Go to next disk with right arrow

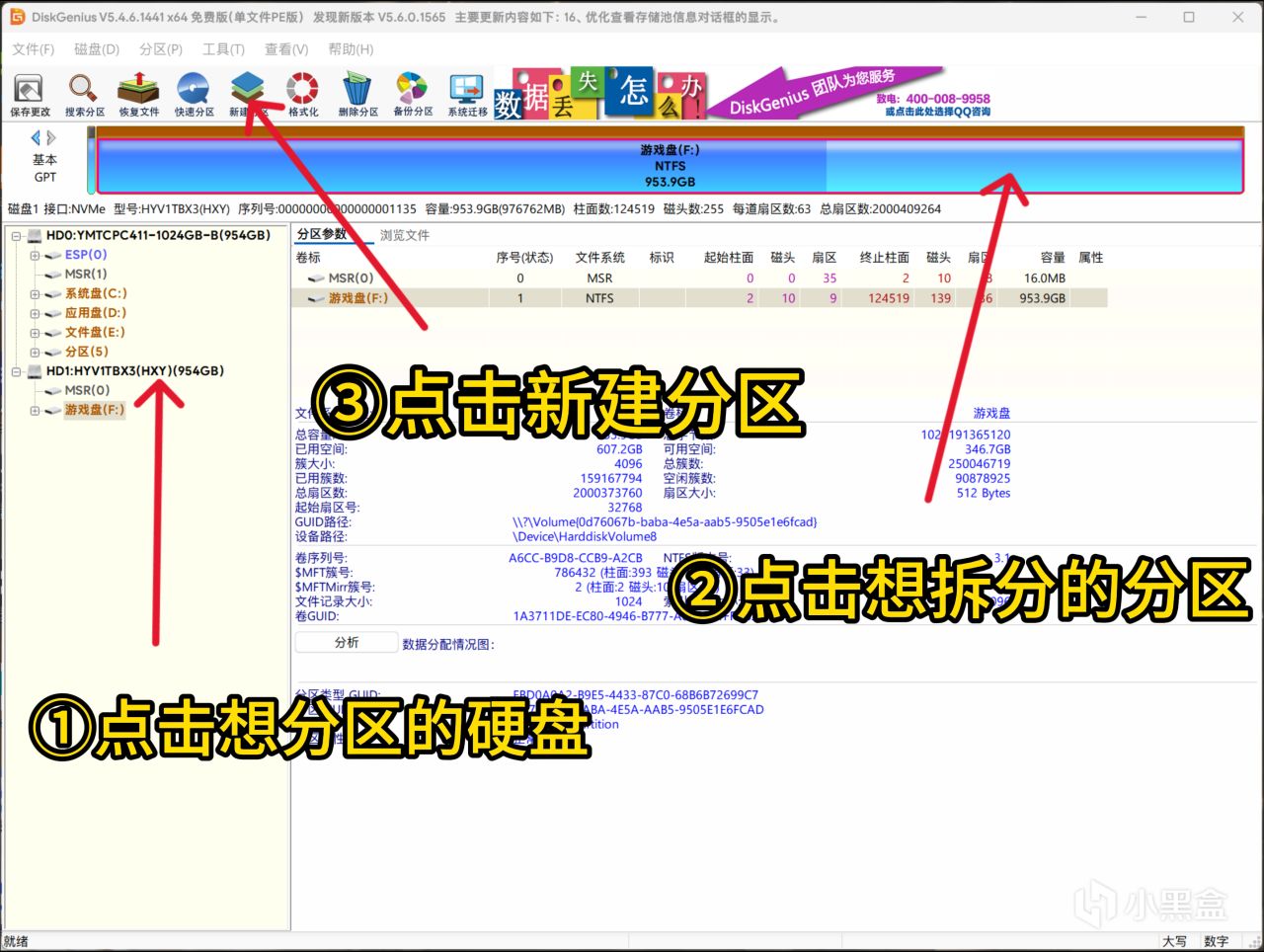point(51,138)
